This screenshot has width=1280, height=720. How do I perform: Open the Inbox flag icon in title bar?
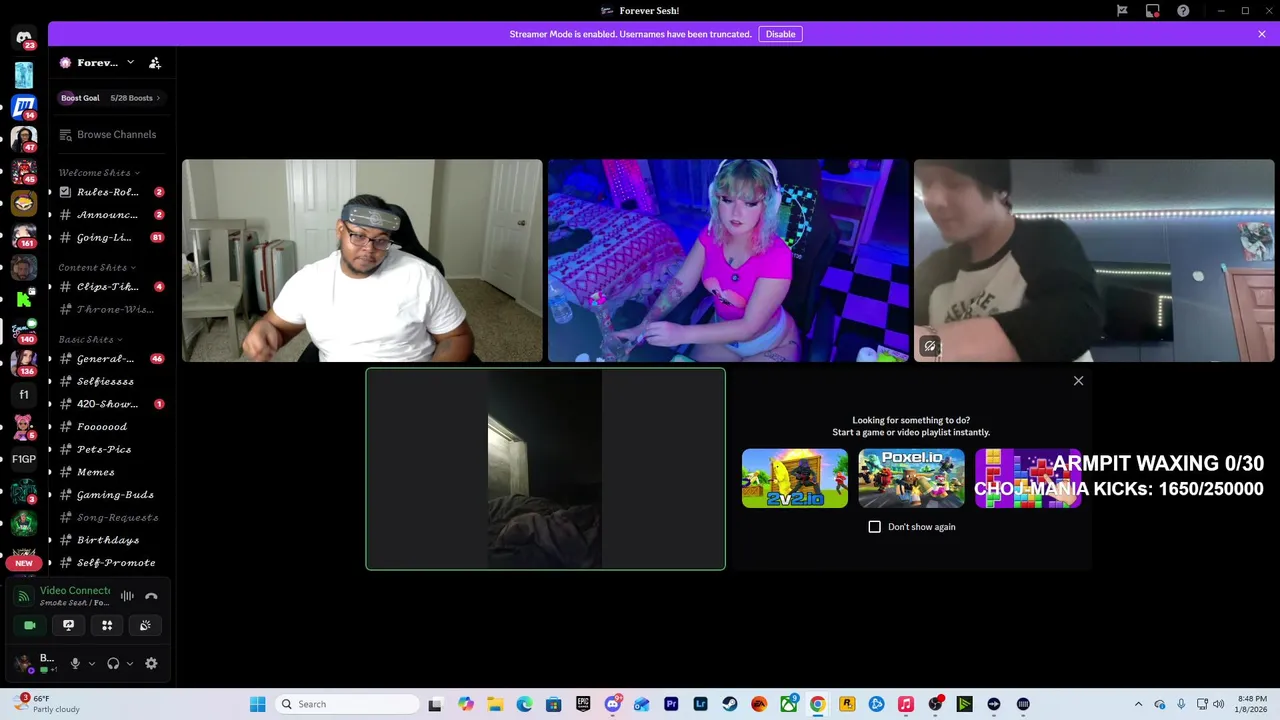[x=1122, y=11]
